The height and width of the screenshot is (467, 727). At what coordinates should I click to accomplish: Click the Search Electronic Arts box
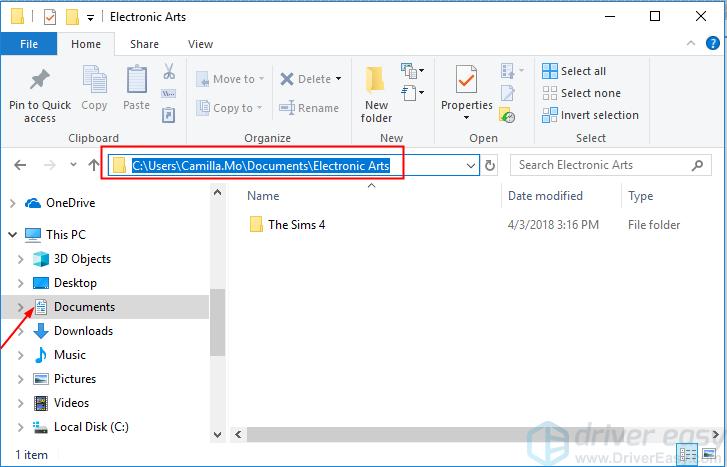point(610,165)
